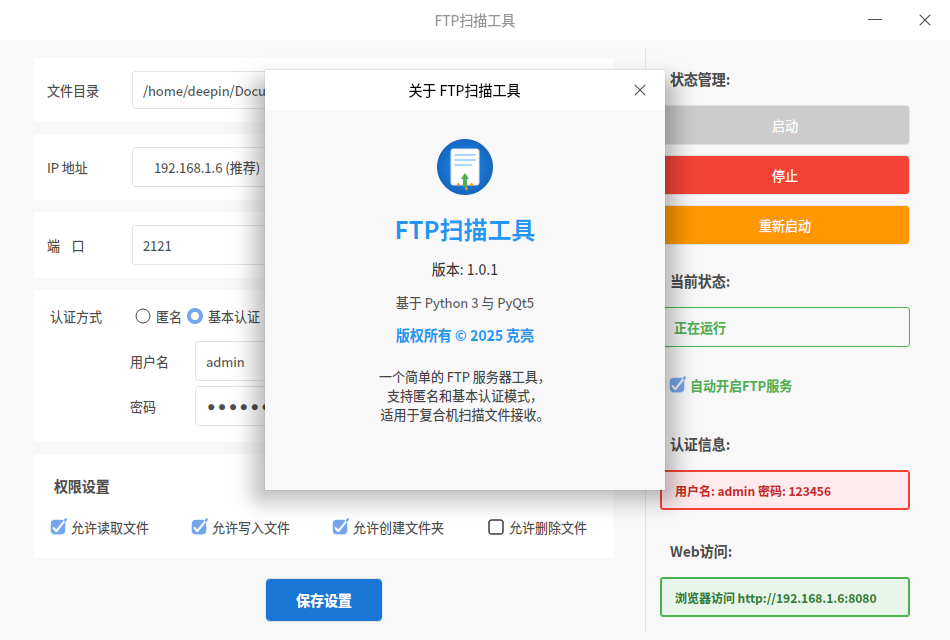Click the 认证信息: label
950x640 pixels.
pyautogui.click(x=700, y=445)
